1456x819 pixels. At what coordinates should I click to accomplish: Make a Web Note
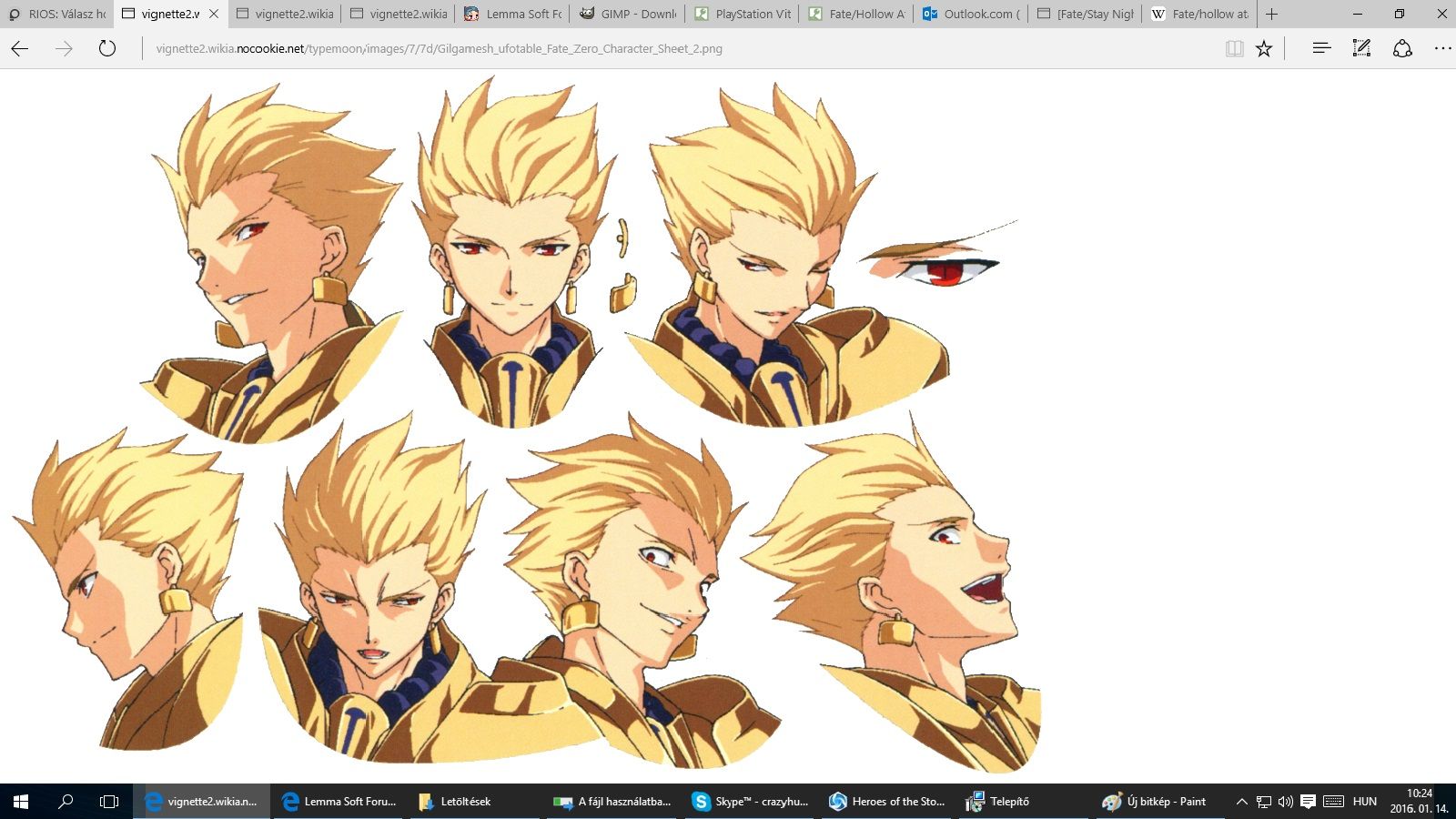click(1361, 48)
